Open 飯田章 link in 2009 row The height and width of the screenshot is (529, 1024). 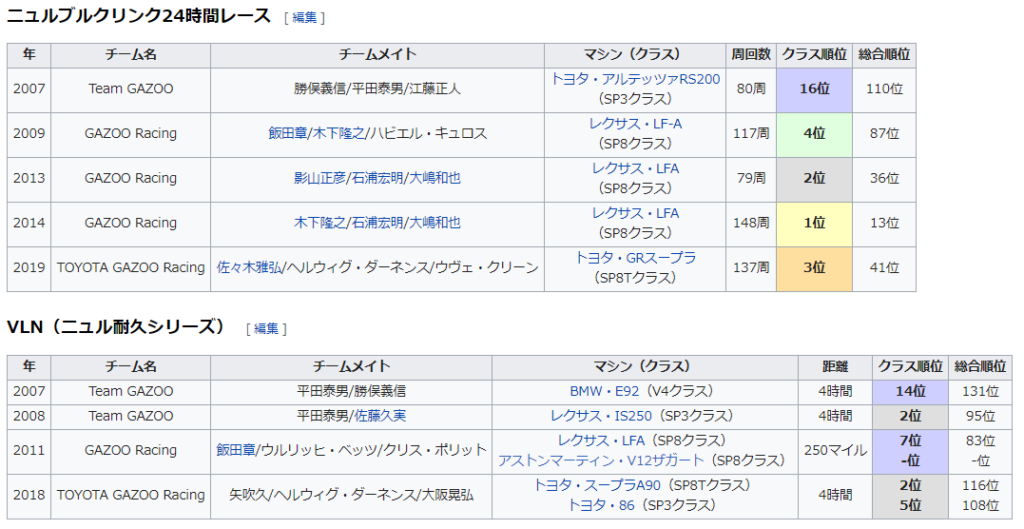pos(287,133)
